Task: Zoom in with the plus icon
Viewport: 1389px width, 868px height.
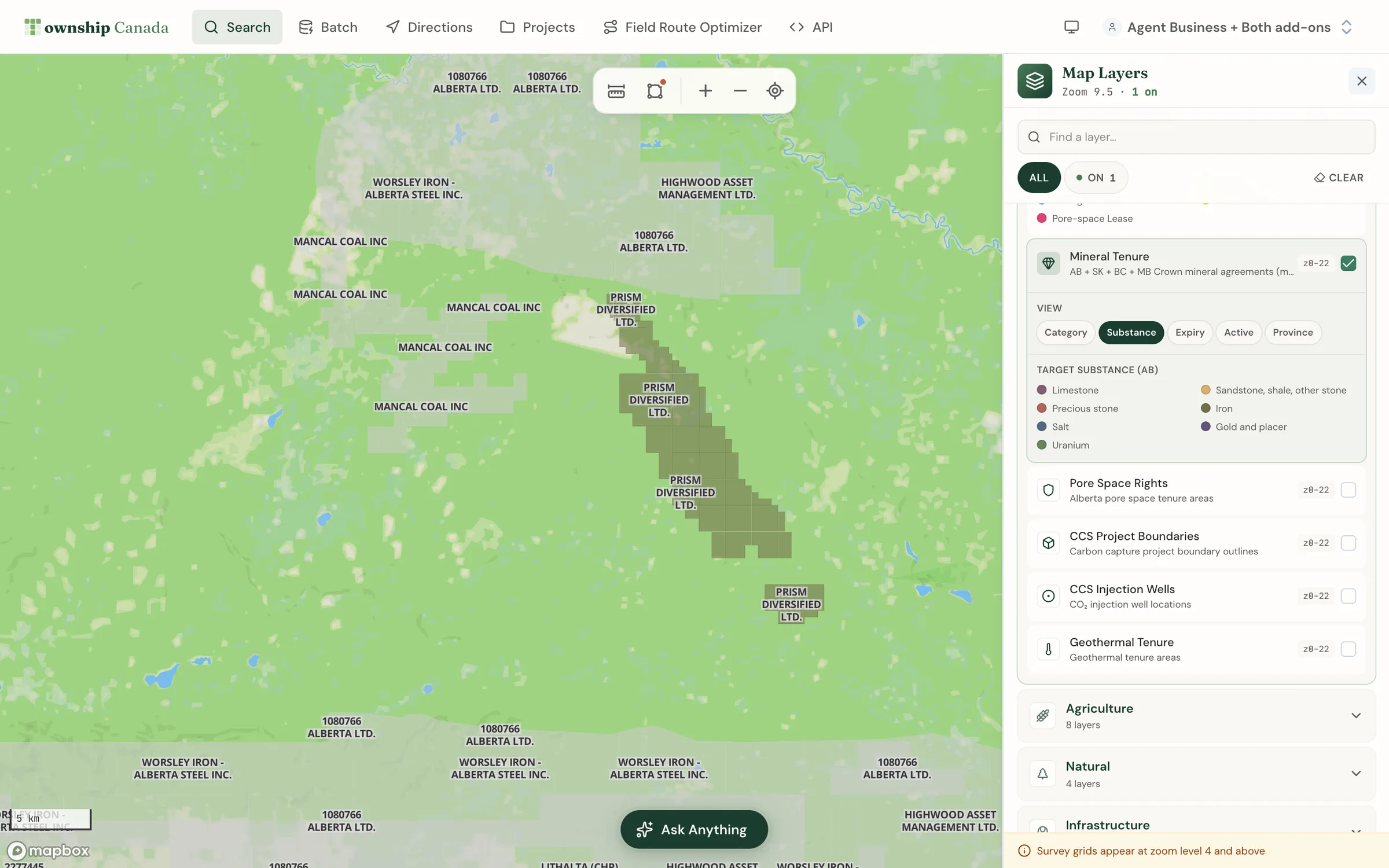Action: pos(705,91)
